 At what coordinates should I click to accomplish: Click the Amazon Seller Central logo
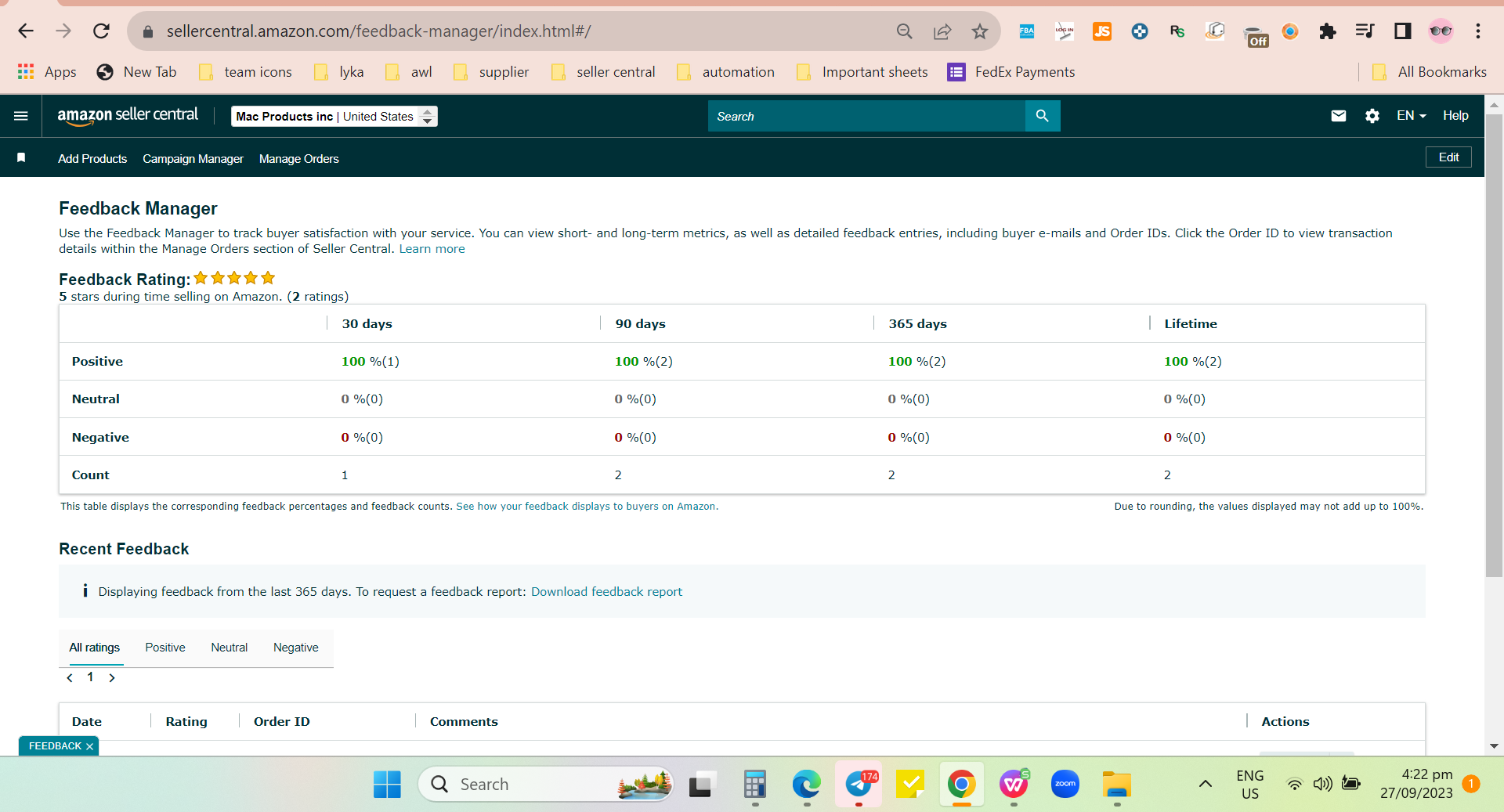[128, 116]
